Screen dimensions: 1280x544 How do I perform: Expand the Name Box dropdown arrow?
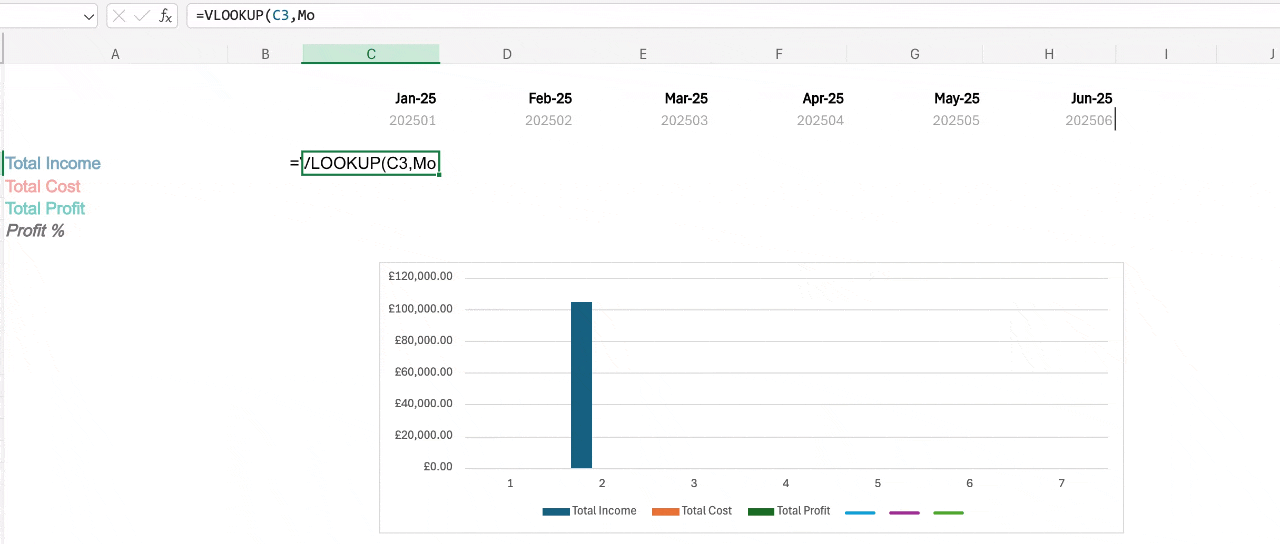click(89, 16)
